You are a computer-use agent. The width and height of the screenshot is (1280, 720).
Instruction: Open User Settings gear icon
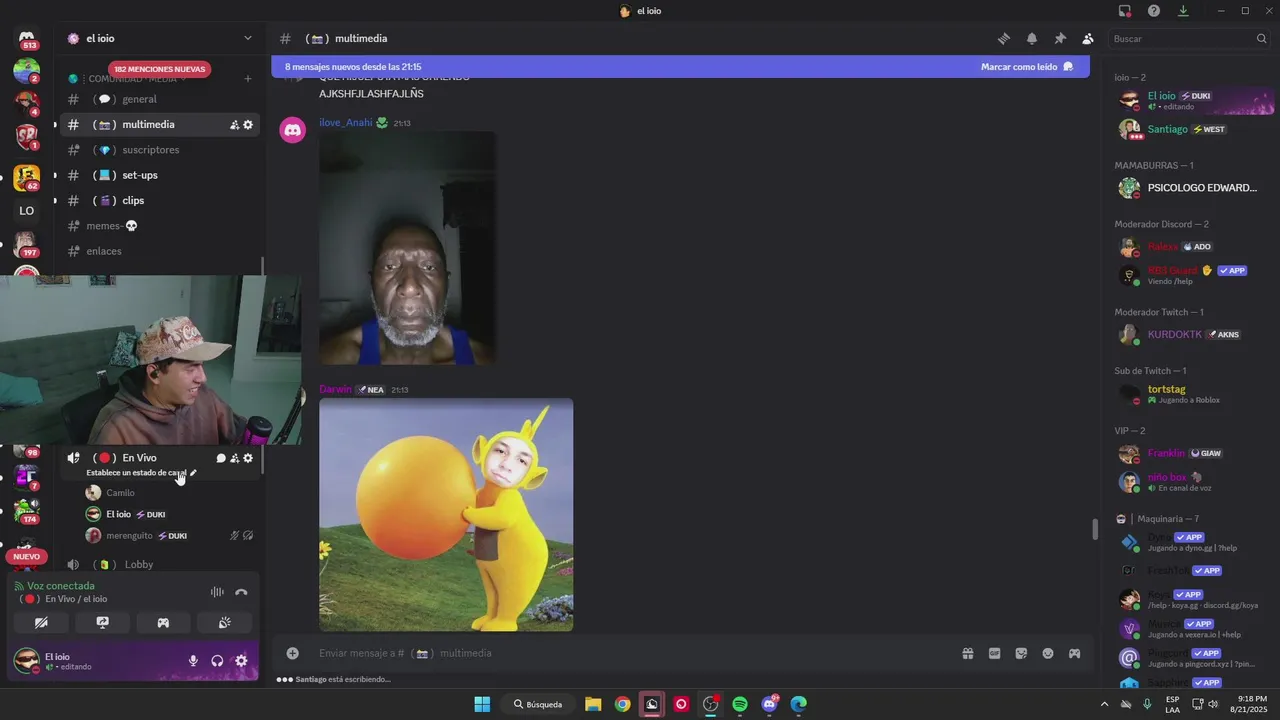pyautogui.click(x=241, y=661)
